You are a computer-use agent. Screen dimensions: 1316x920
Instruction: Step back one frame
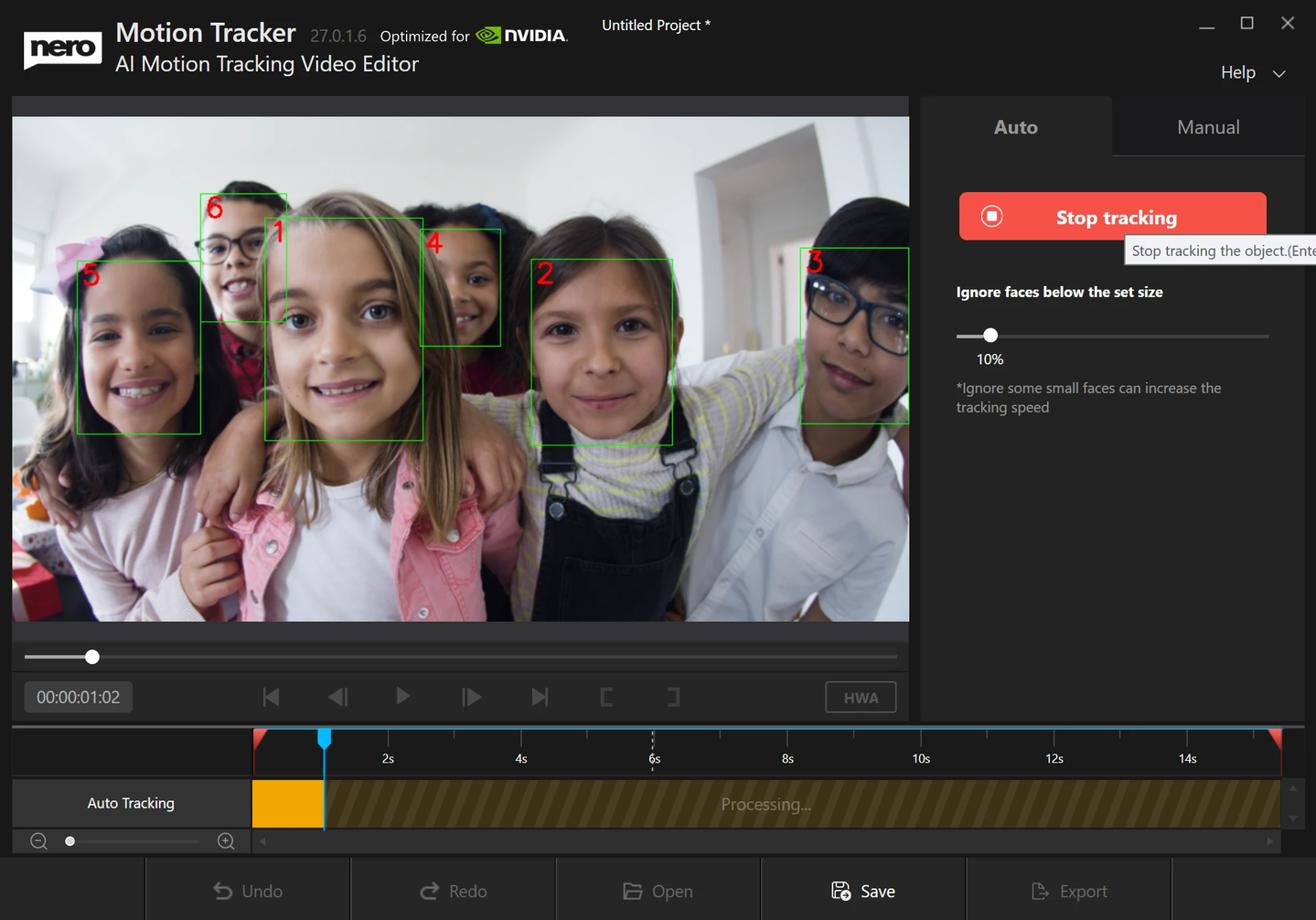pyautogui.click(x=337, y=697)
